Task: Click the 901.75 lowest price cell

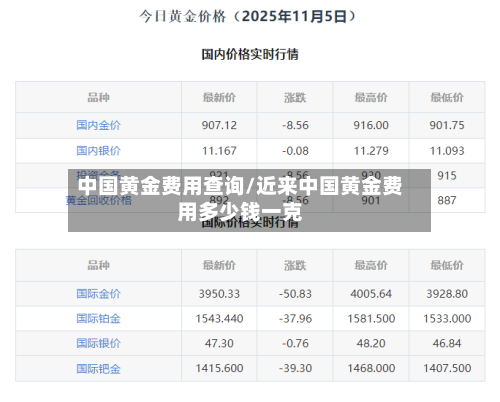Action: [447, 125]
